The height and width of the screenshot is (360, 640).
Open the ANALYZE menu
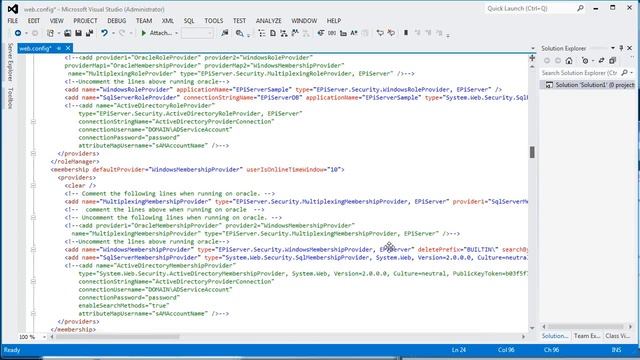click(x=269, y=20)
